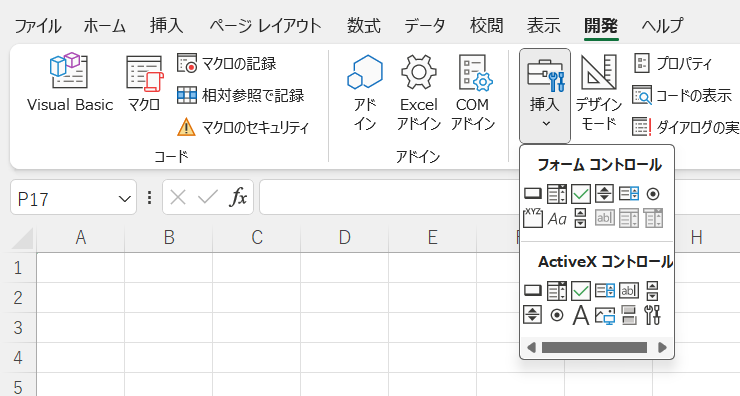Insert a Form Control label (Aa)
740x396 pixels.
point(557,219)
